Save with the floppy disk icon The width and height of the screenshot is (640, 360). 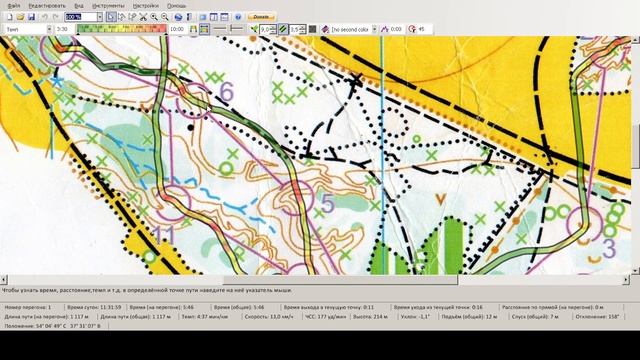31,17
